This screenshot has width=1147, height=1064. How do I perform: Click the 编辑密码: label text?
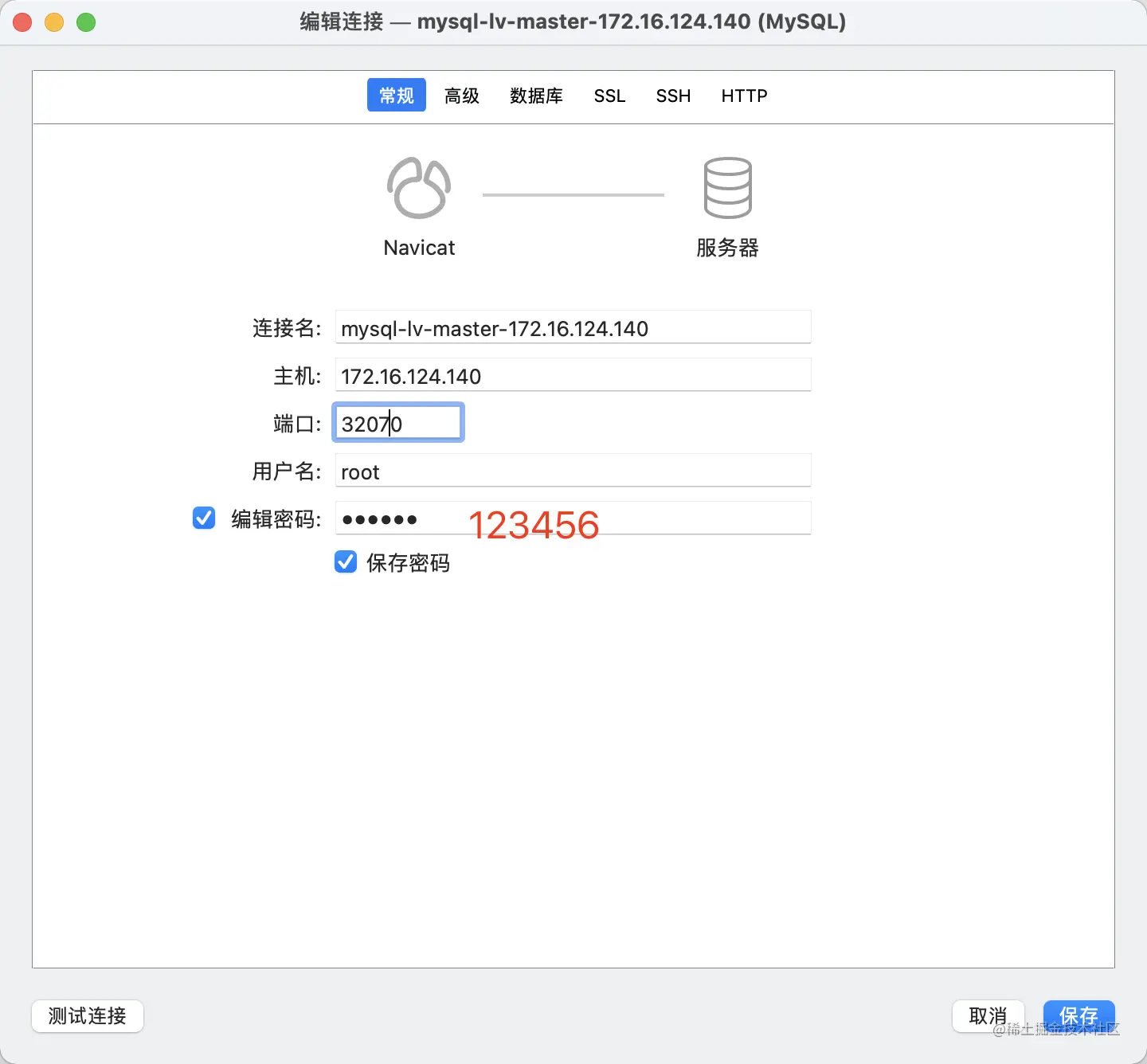(x=276, y=519)
